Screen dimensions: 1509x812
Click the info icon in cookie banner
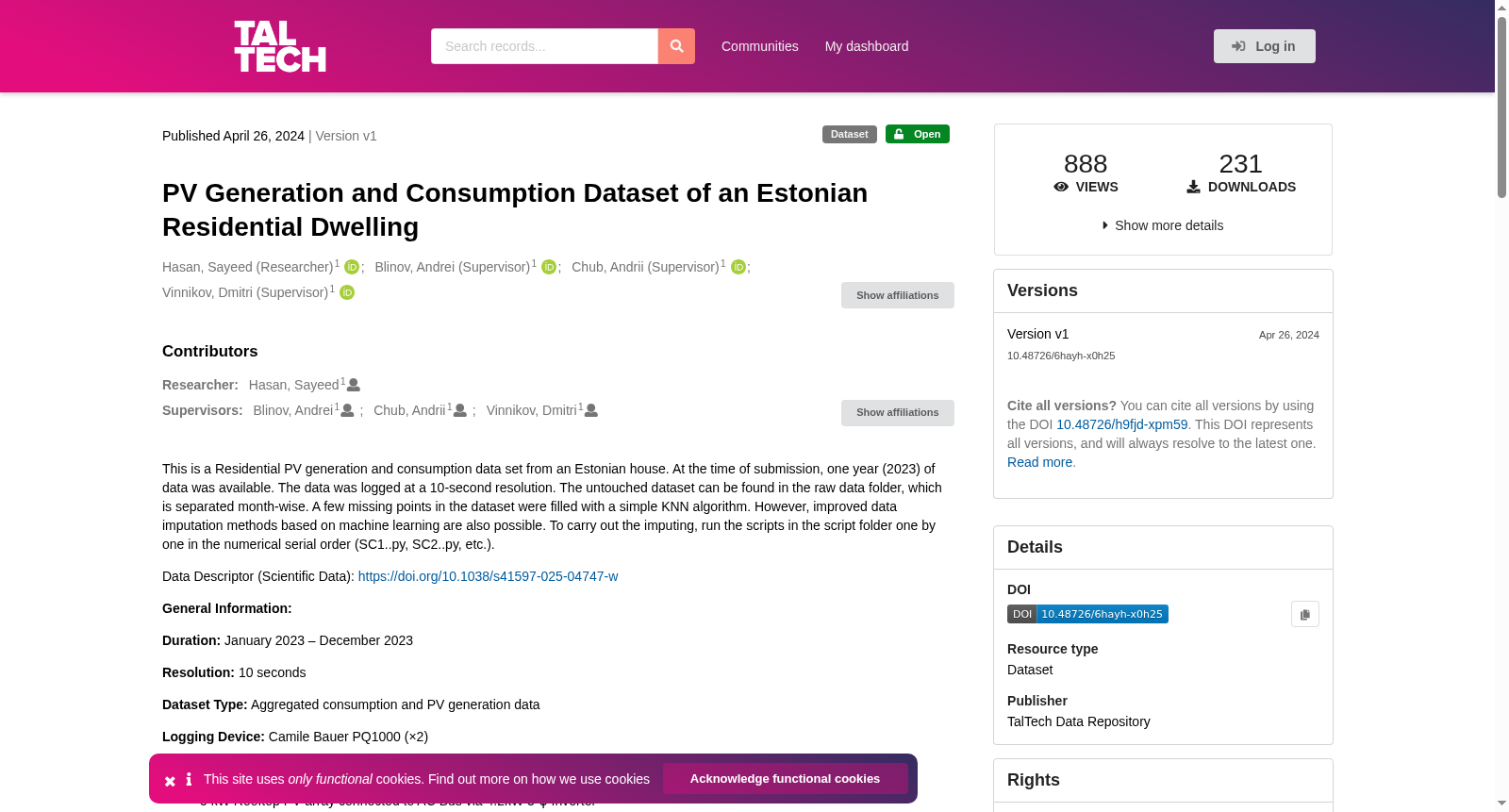click(189, 779)
